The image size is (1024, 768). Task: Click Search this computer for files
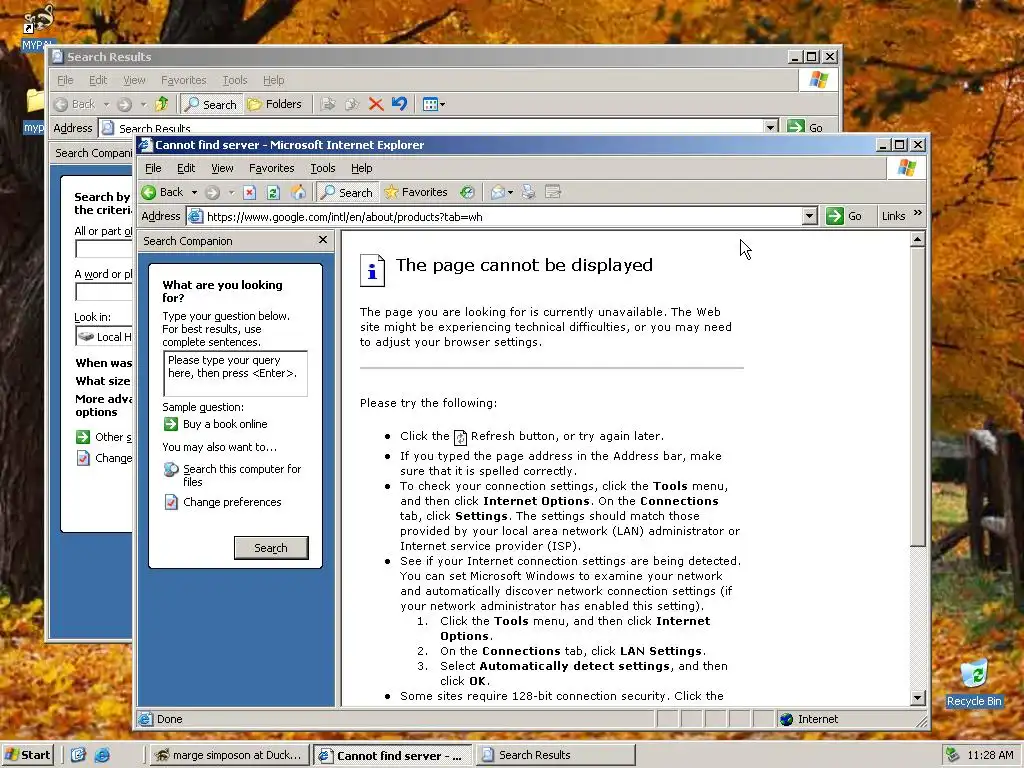pyautogui.click(x=242, y=475)
